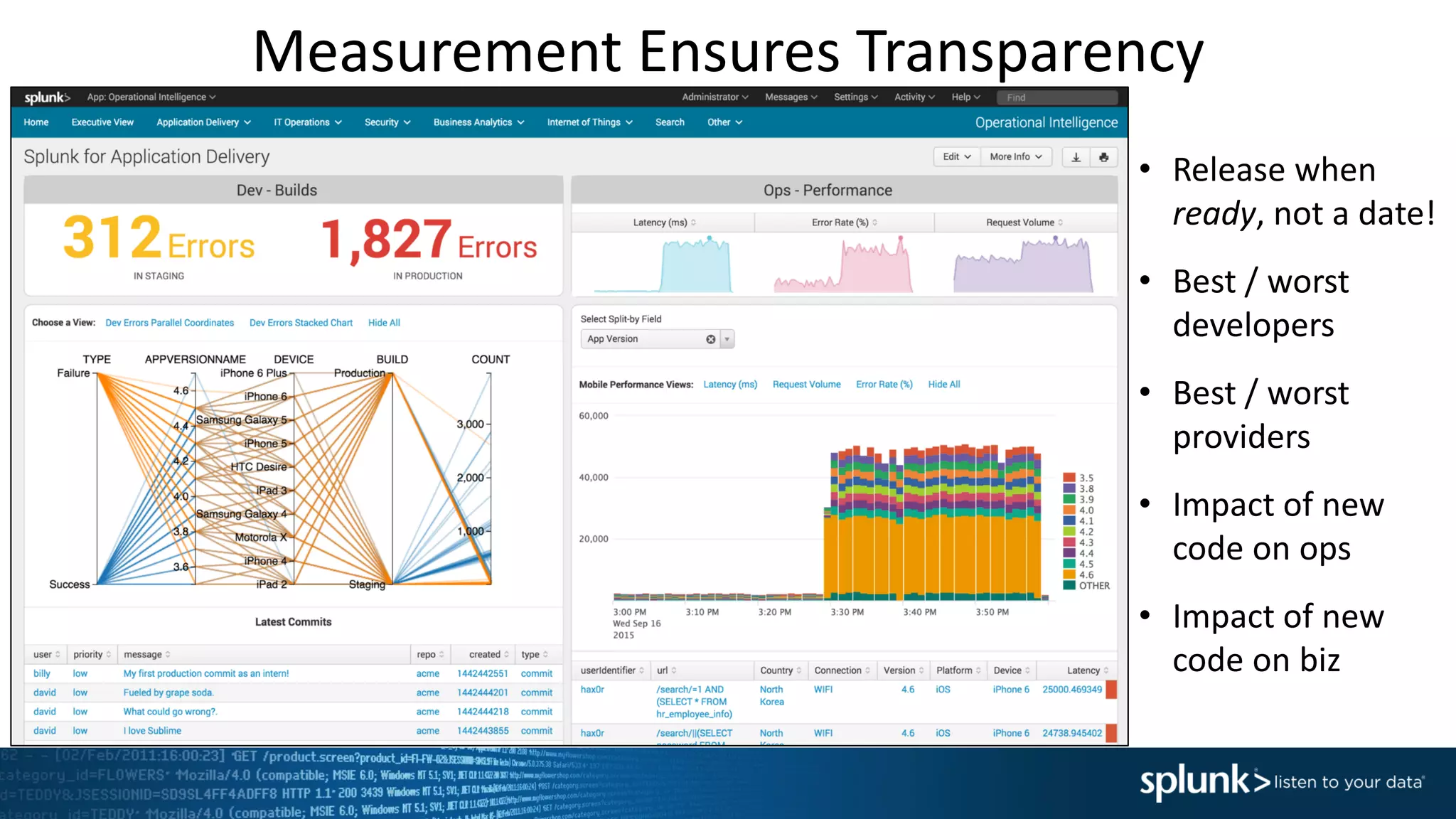Sort table by Device column
1456x819 pixels.
tap(1012, 670)
